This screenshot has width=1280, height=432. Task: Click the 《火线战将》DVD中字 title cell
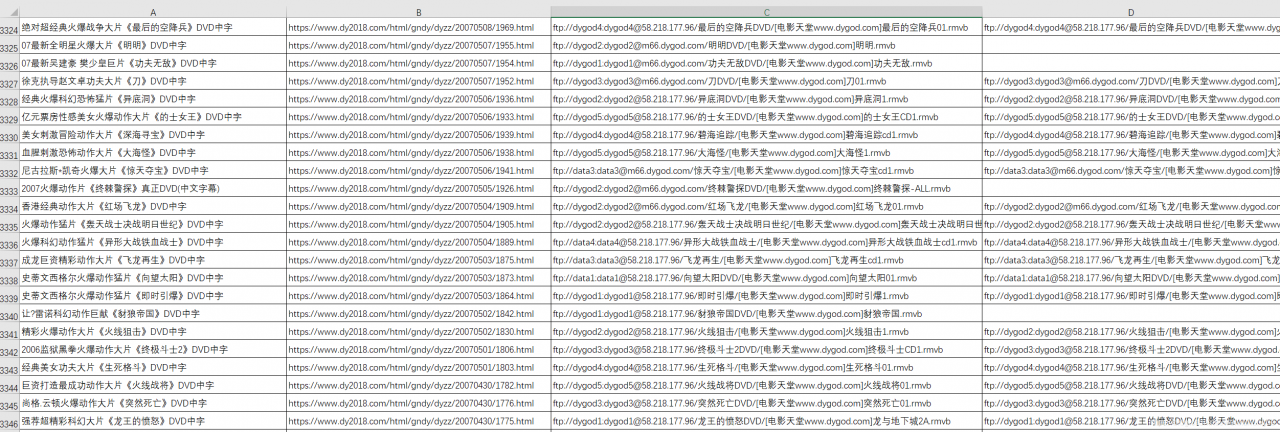coord(152,386)
